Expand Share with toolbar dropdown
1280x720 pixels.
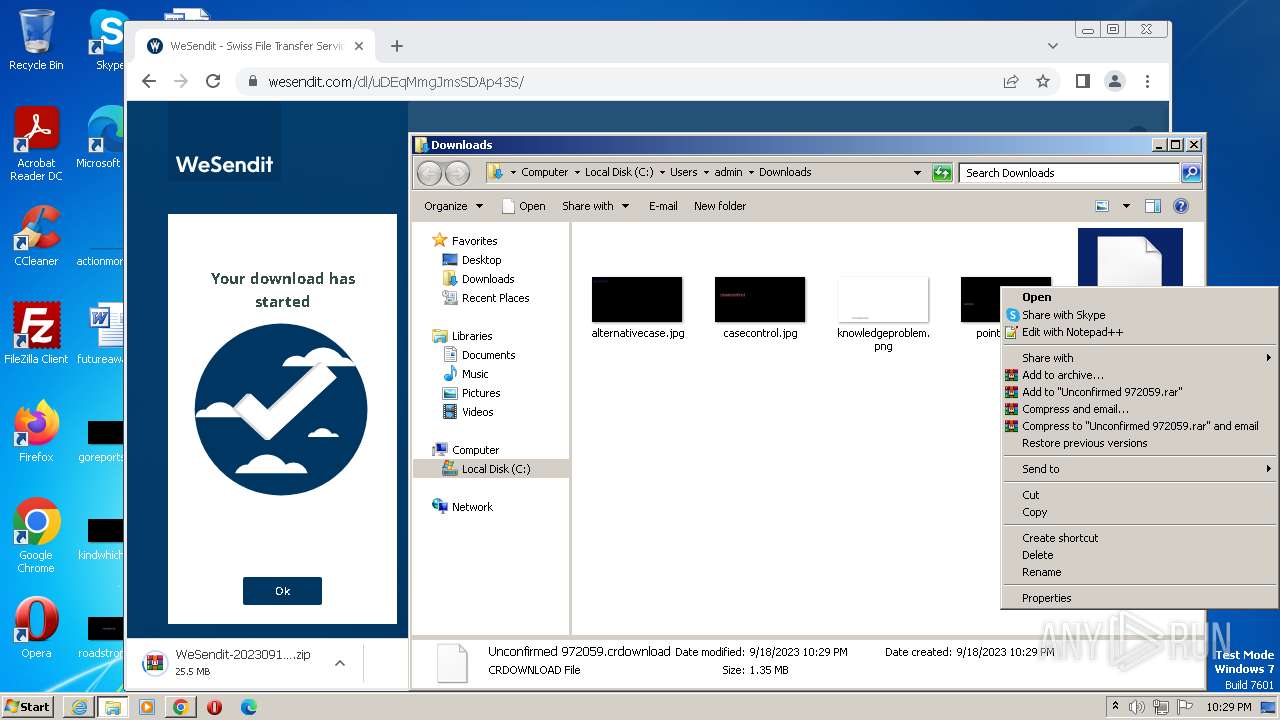tap(596, 206)
